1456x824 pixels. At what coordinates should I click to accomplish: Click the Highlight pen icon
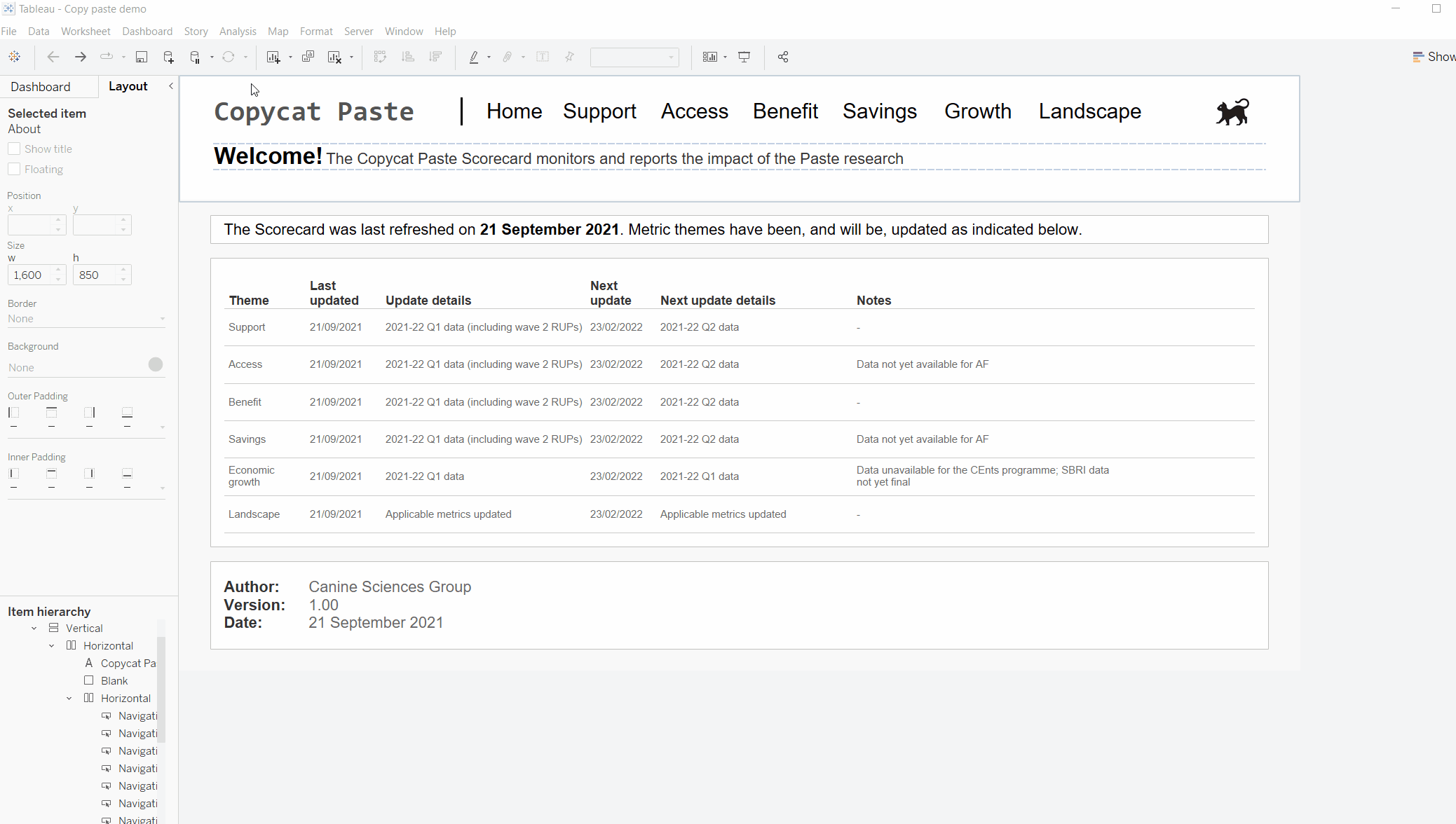(x=474, y=57)
